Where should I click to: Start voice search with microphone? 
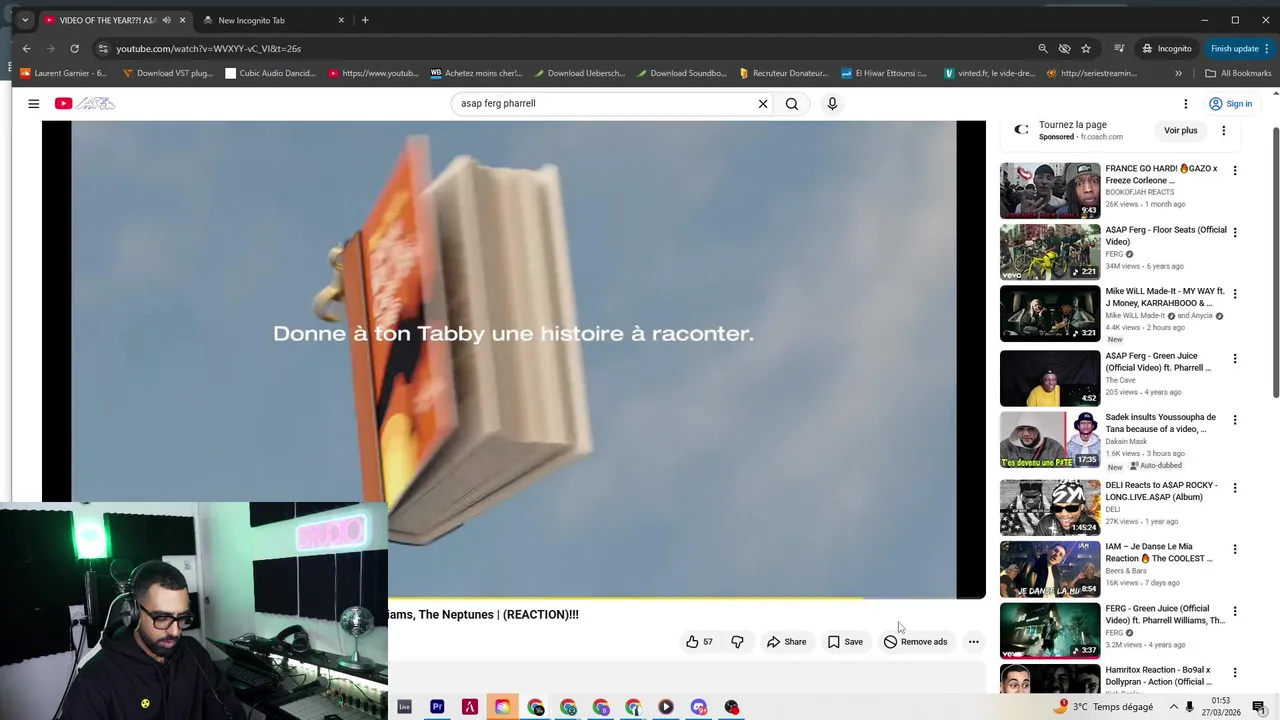(832, 104)
